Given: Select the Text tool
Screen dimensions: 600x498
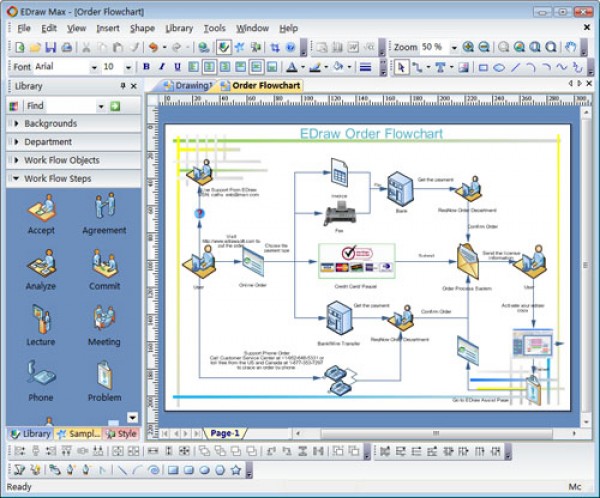Looking at the screenshot, I should (440, 67).
